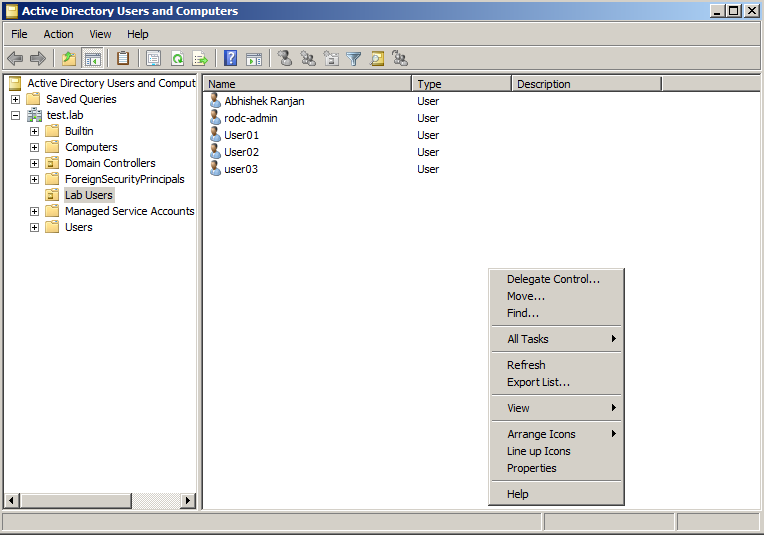Viewport: 764px width, 535px height.
Task: Click the clipboard Paste toolbar icon
Action: pyautogui.click(x=123, y=58)
